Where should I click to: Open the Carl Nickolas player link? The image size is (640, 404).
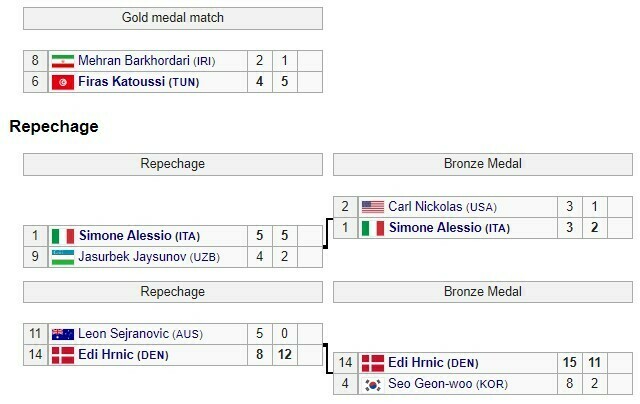pos(425,207)
